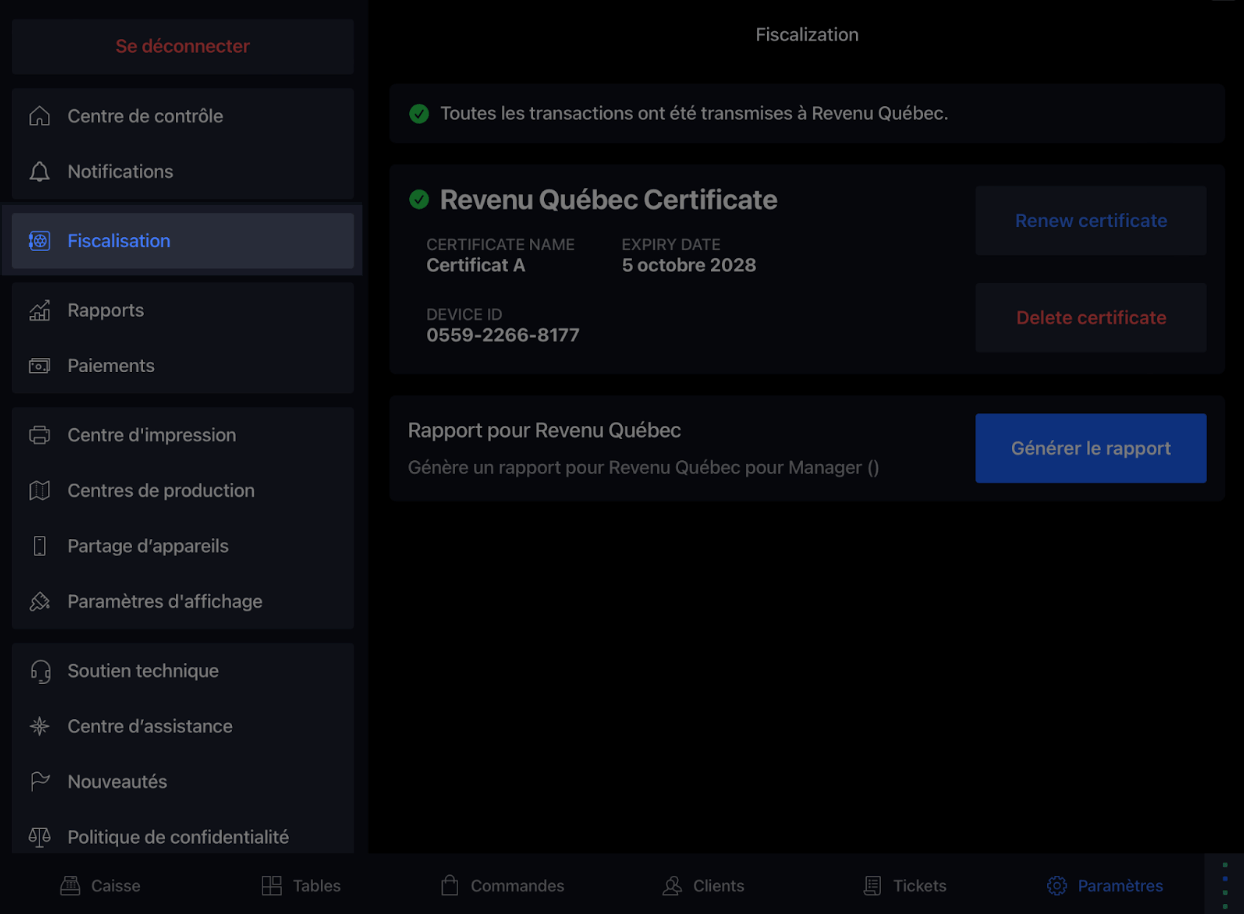The height and width of the screenshot is (914, 1244).
Task: Click the Revenu Québec Certificate title
Action: (609, 200)
